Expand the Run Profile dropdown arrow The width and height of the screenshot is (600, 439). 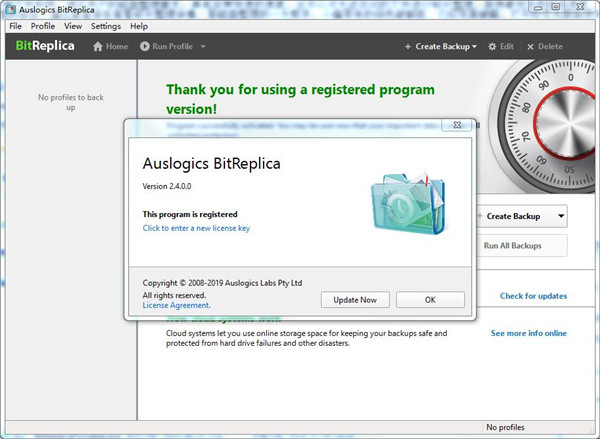(x=203, y=47)
